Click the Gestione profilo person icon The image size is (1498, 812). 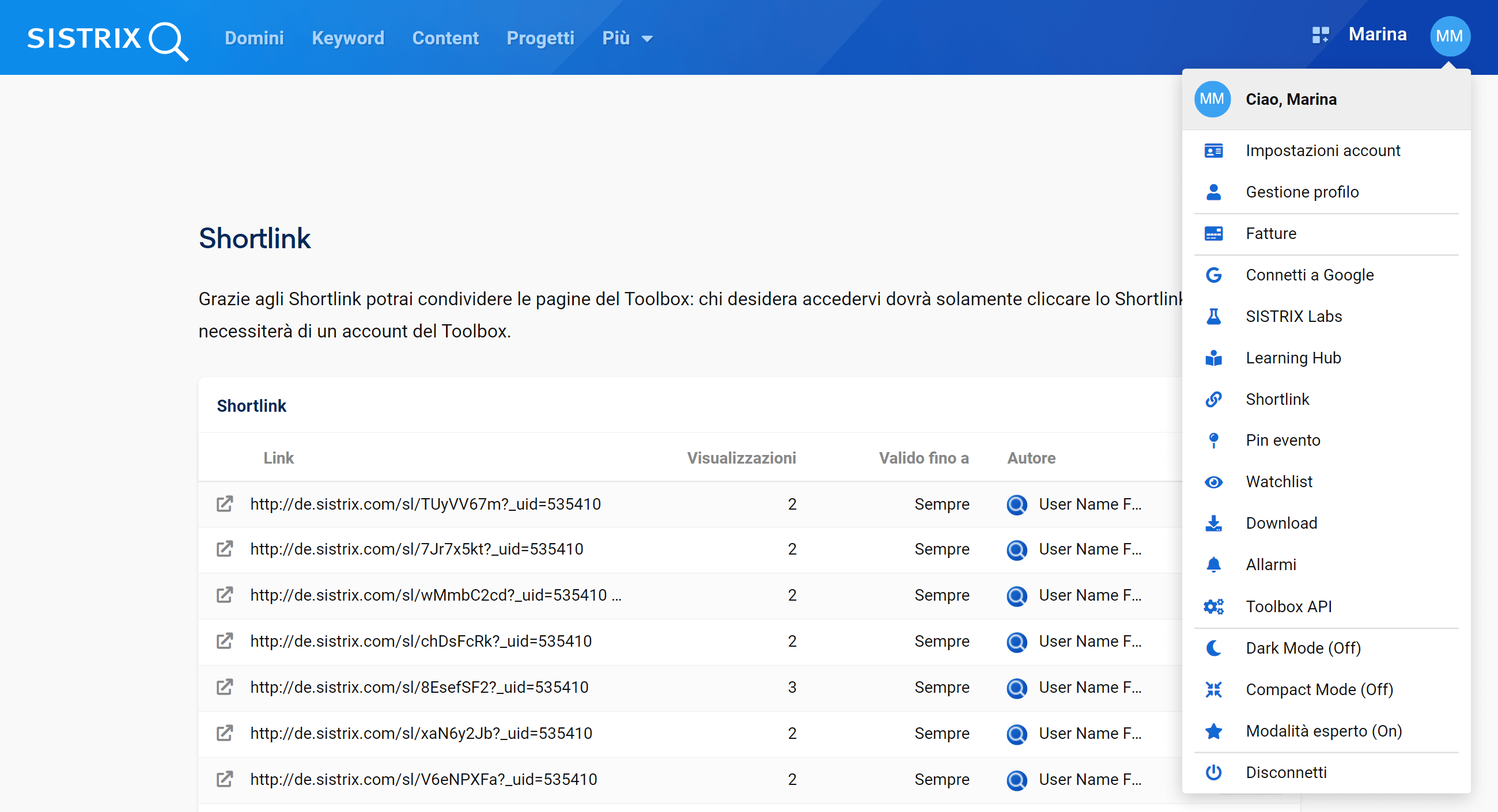tap(1213, 192)
